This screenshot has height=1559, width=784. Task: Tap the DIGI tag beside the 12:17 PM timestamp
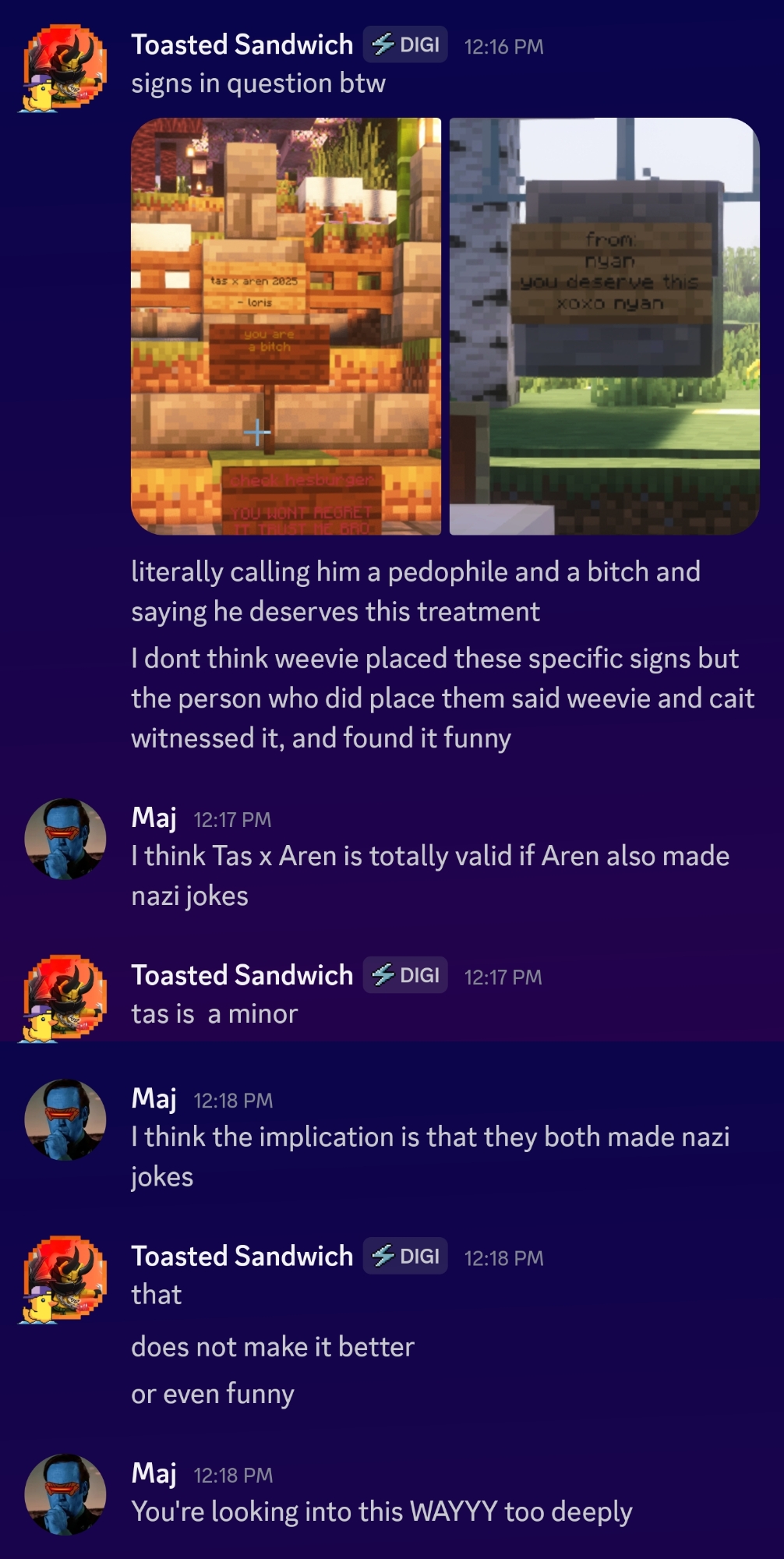[405, 975]
